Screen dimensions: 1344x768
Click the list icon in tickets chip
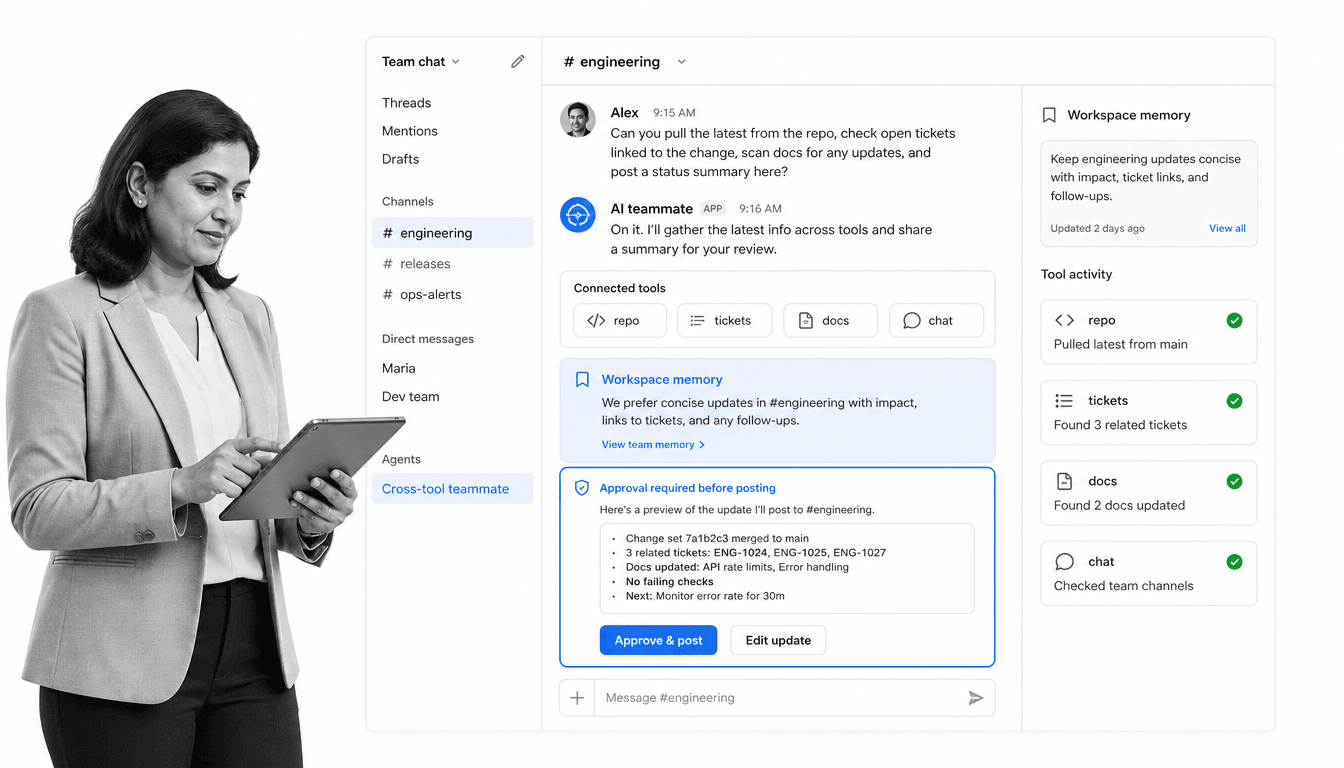point(698,321)
